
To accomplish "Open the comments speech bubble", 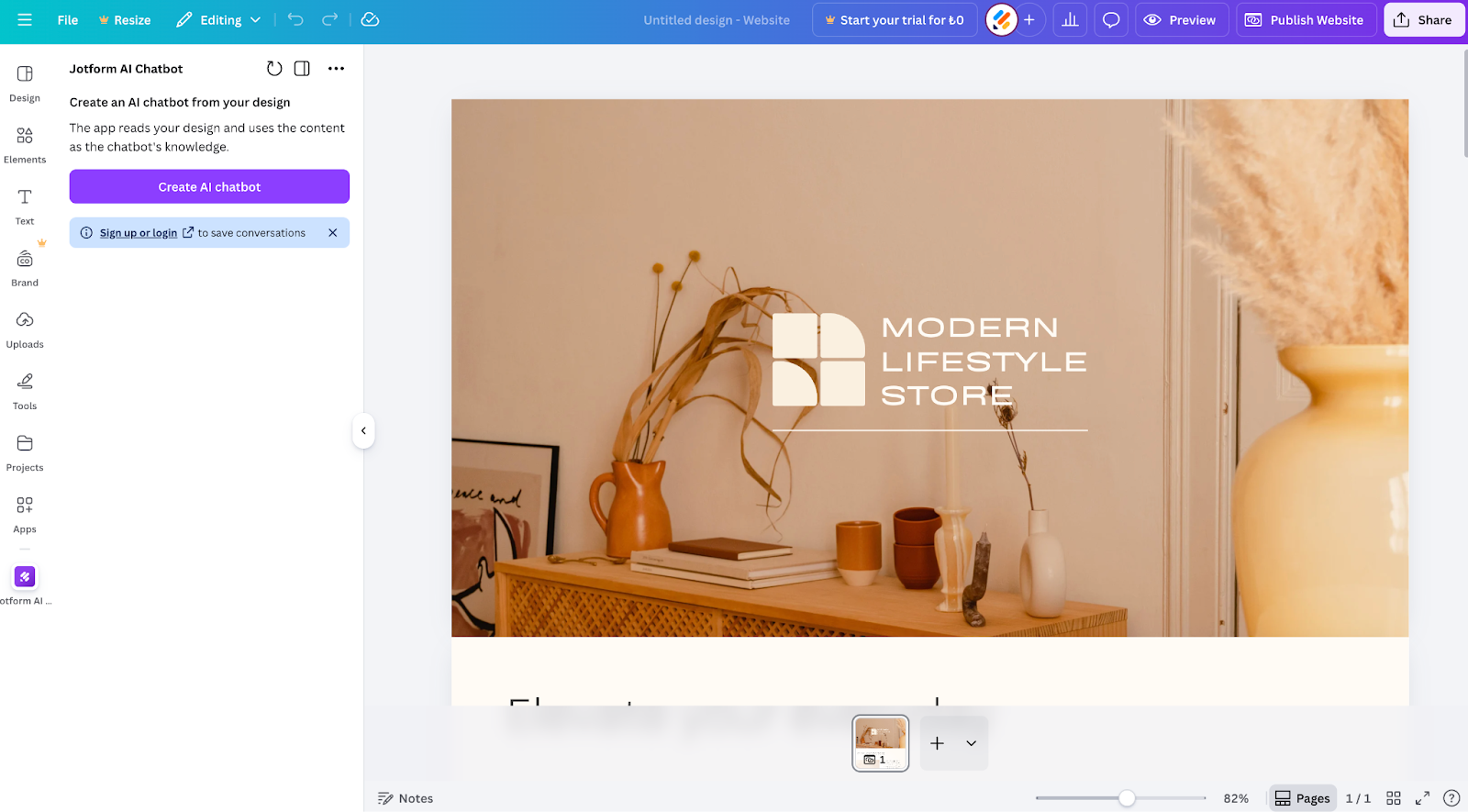I will click(1111, 19).
